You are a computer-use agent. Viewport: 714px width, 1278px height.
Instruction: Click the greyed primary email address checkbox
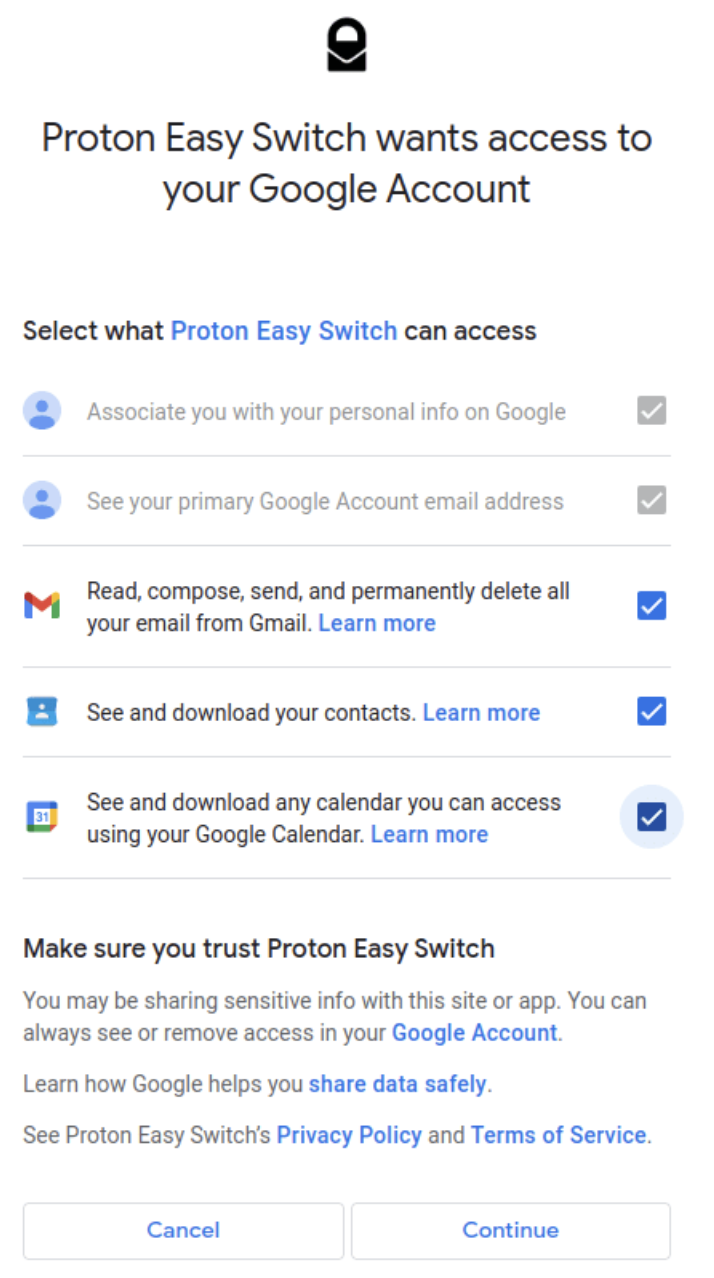[x=652, y=500]
